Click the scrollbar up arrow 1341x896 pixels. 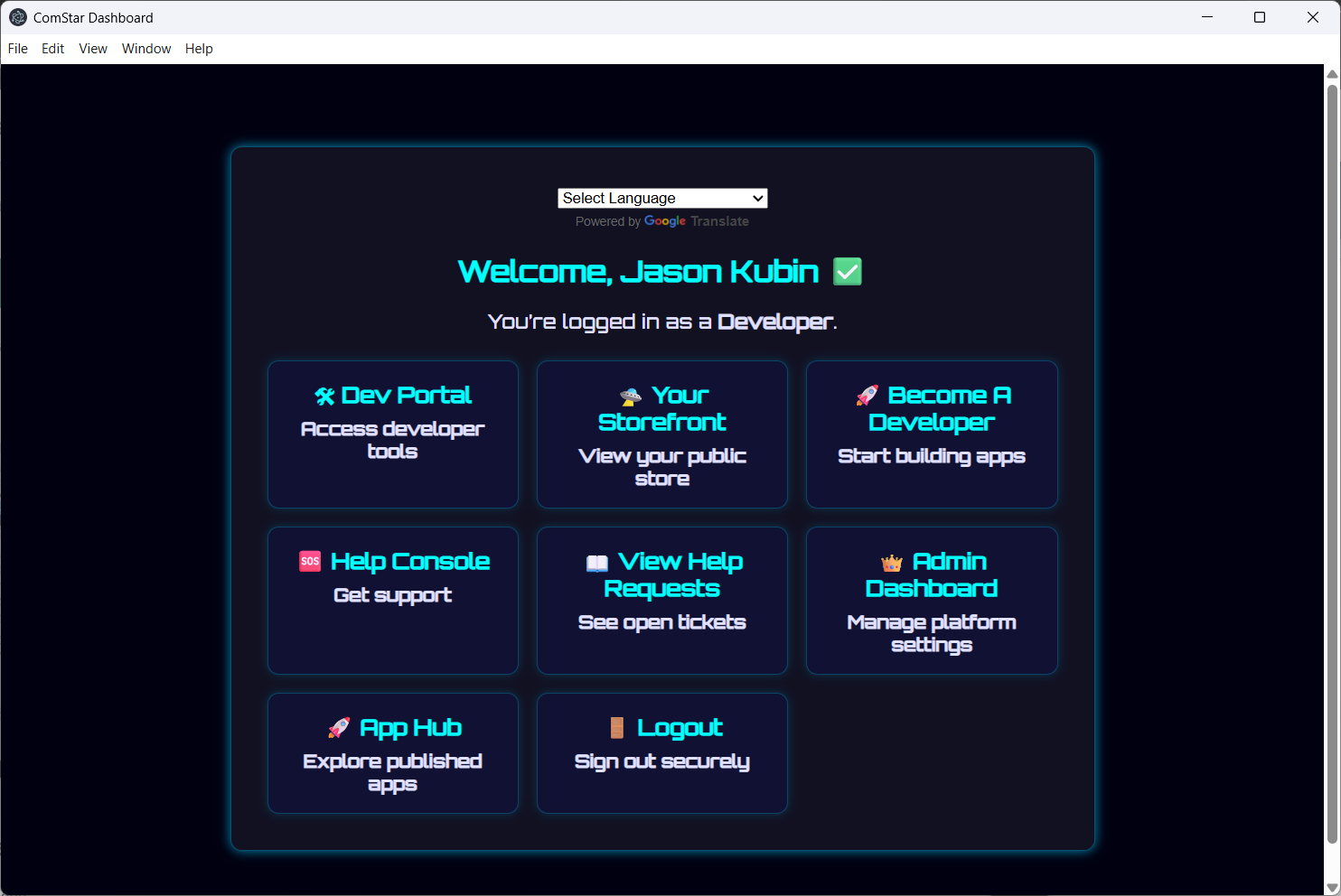click(x=1332, y=72)
